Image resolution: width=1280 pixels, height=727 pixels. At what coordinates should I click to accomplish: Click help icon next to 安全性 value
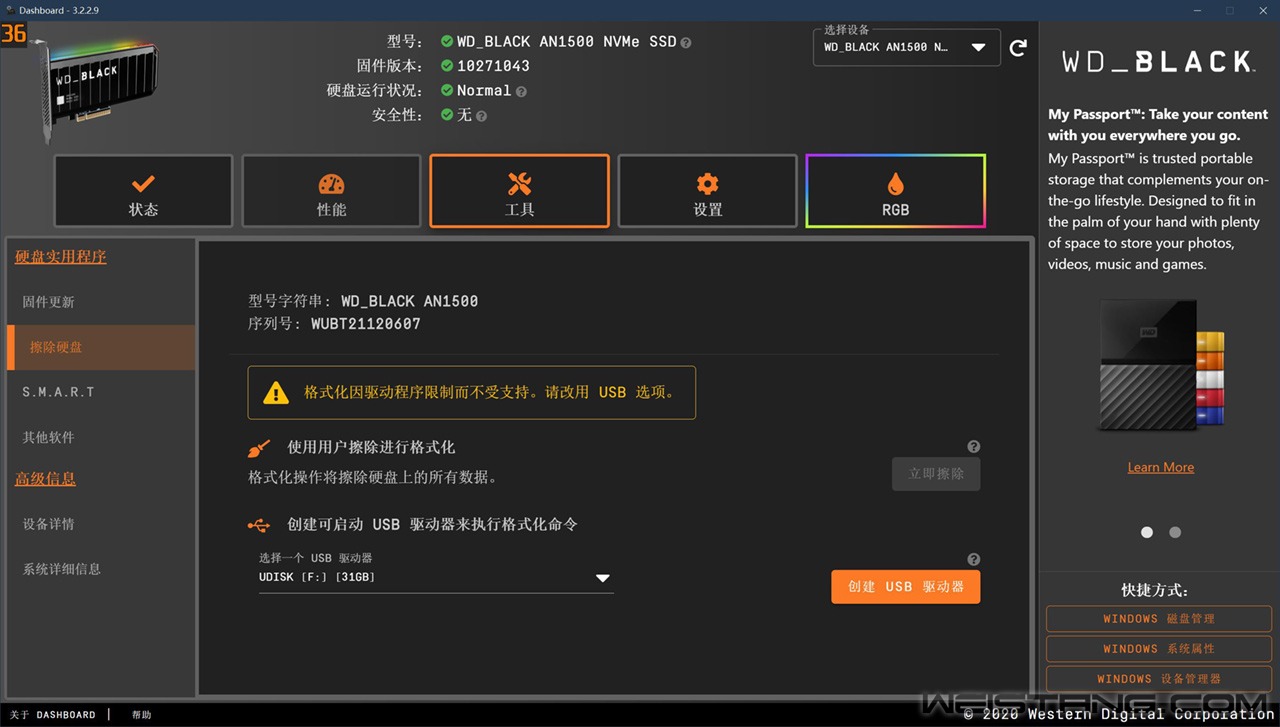[x=481, y=116]
